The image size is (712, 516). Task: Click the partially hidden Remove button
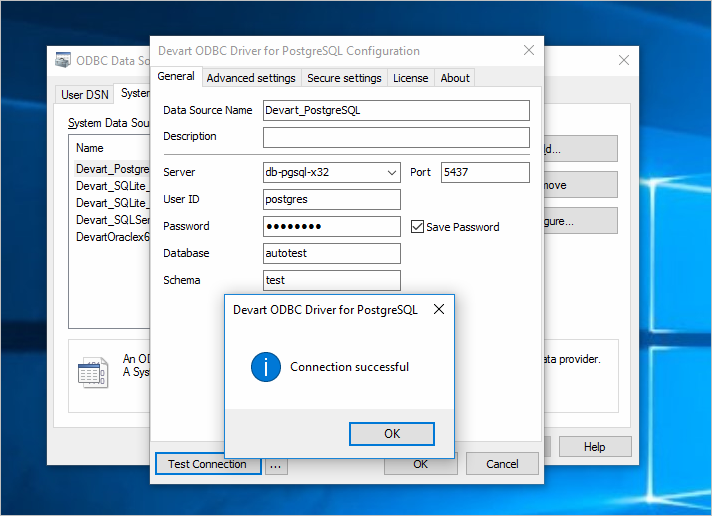click(580, 185)
